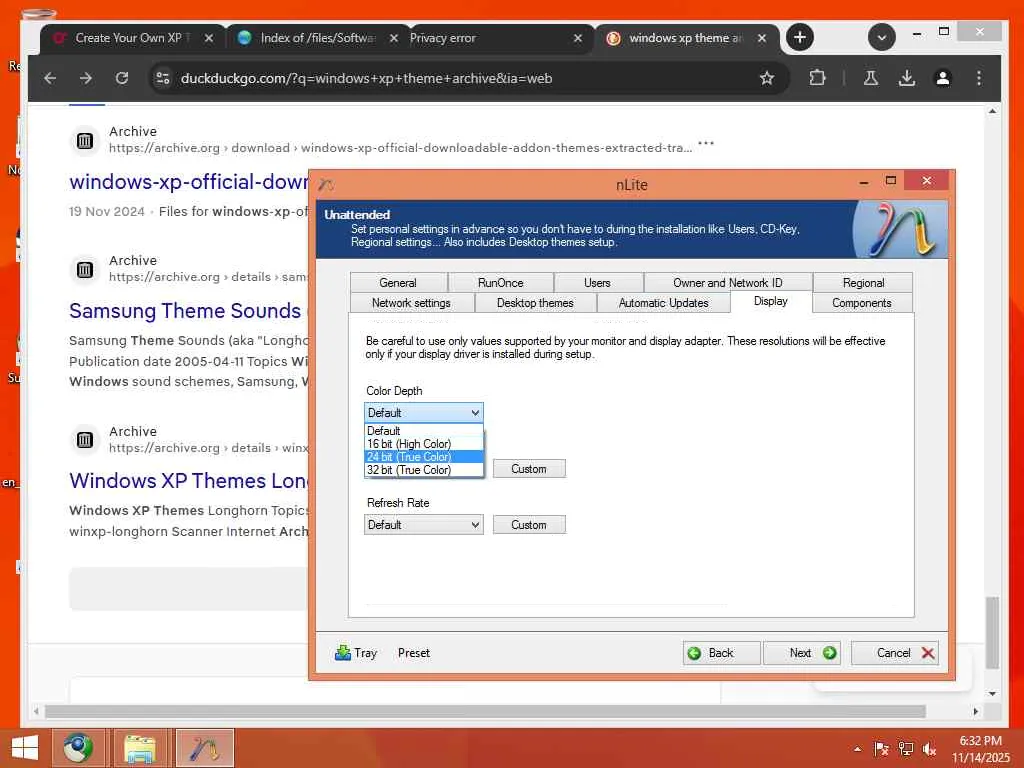The image size is (1024, 768).
Task: Open nLite Components tab
Action: (862, 303)
